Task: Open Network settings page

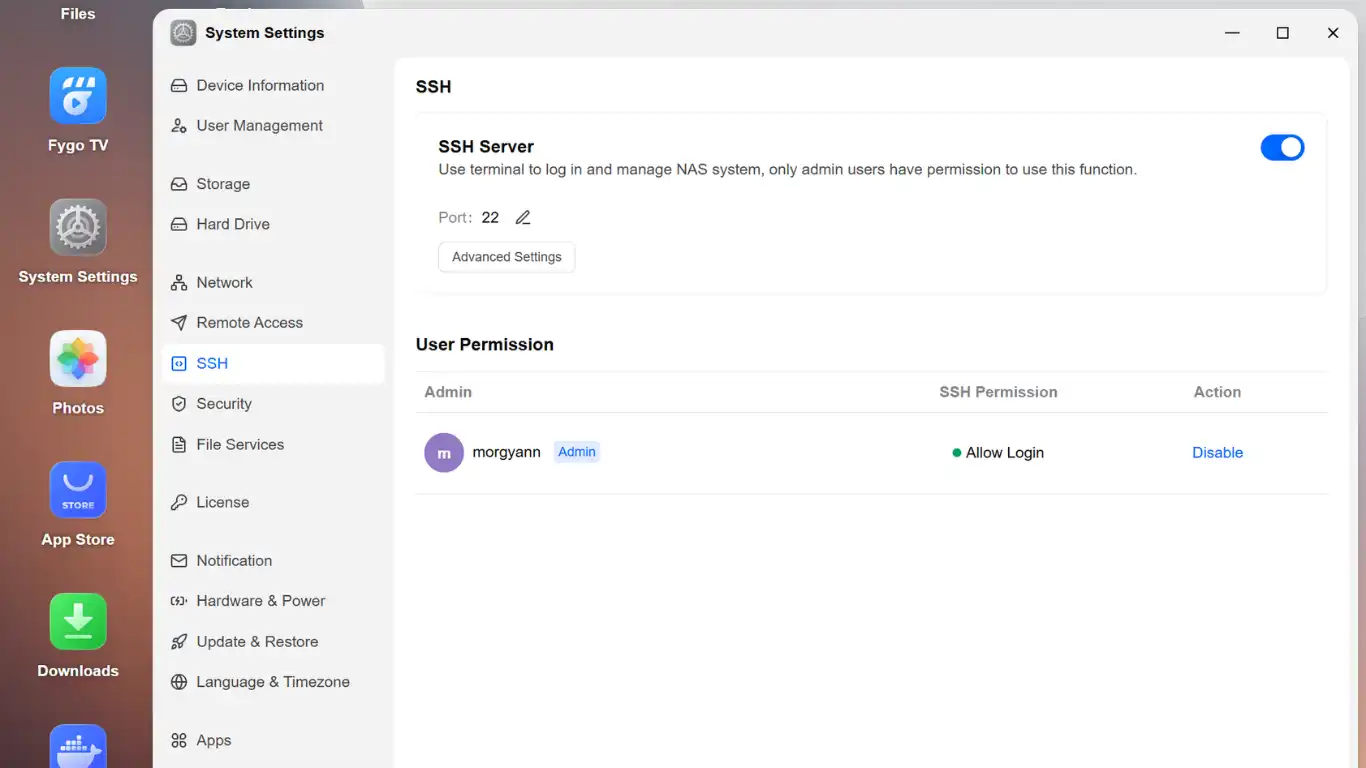Action: 273,283
